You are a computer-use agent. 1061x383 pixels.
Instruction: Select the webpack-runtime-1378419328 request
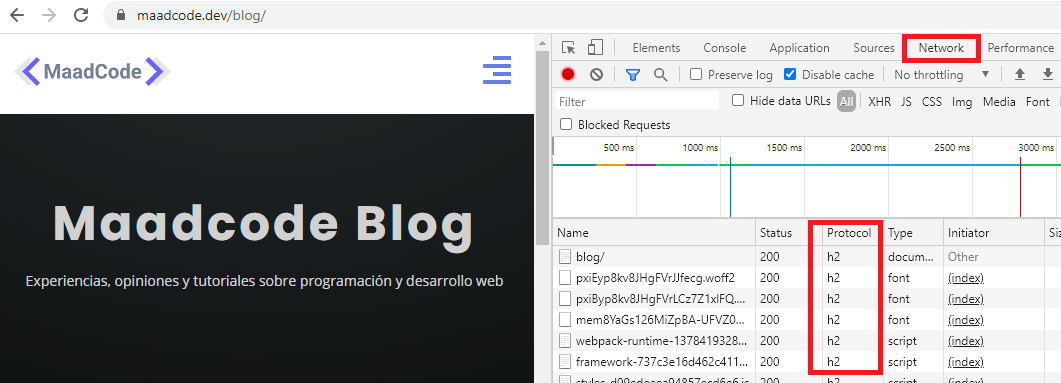coord(807,340)
